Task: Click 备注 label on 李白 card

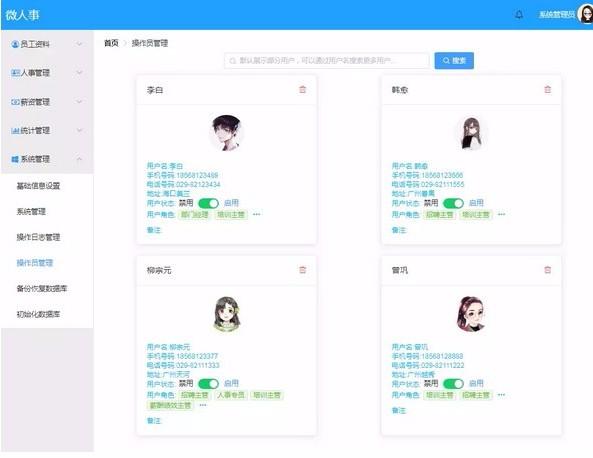Action: (154, 230)
